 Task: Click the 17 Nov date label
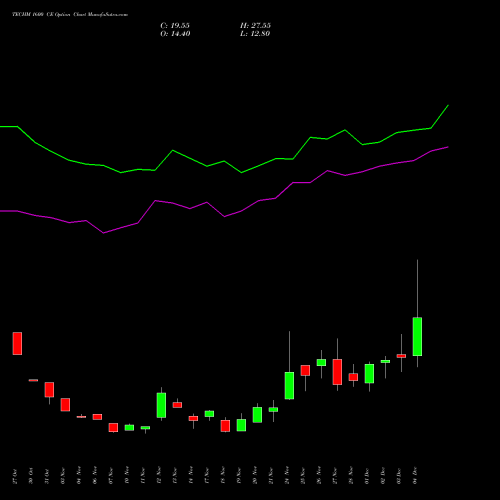[x=207, y=476]
